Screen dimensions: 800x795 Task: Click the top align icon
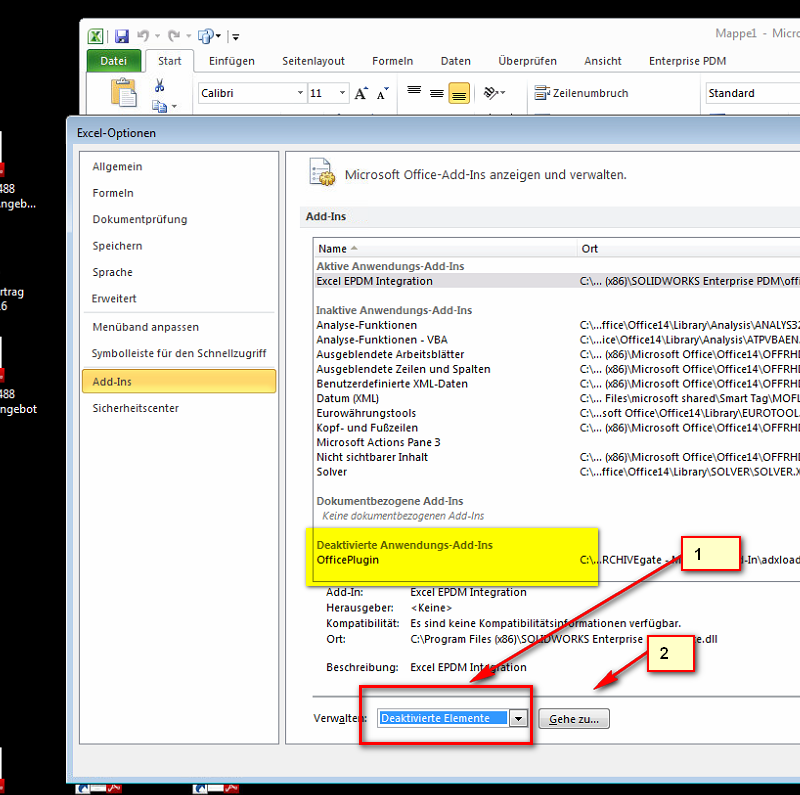click(414, 92)
